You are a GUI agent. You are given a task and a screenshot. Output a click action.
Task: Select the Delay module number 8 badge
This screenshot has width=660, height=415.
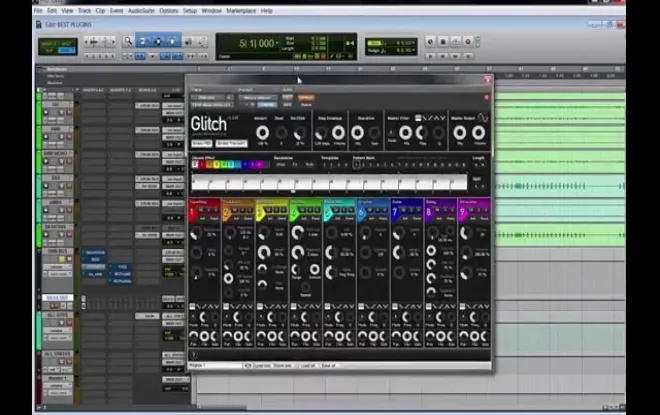tap(428, 213)
